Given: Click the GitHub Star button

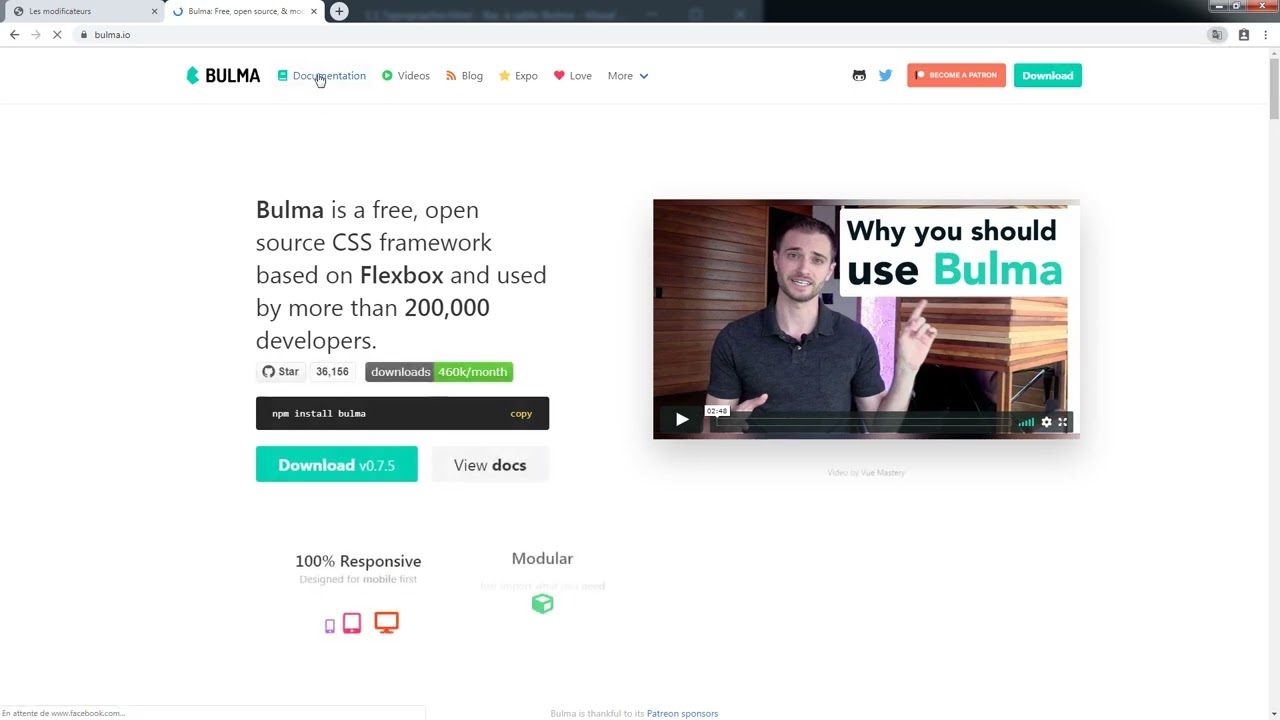Looking at the screenshot, I should pyautogui.click(x=281, y=372).
